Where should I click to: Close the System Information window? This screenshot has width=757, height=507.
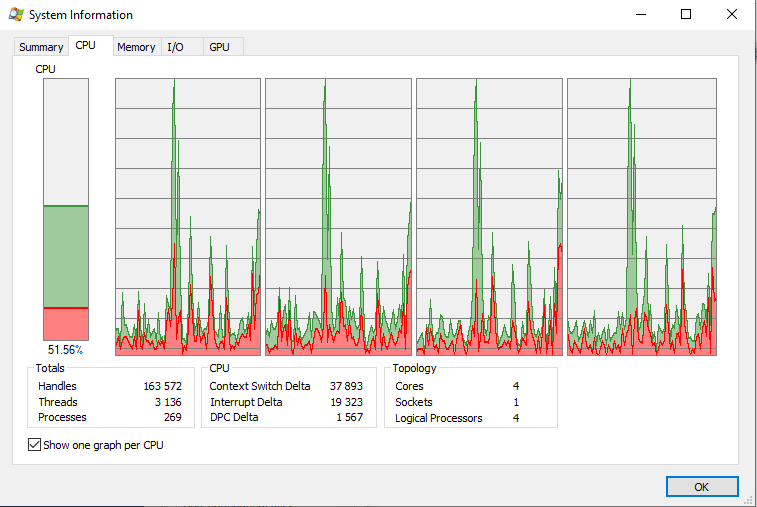731,14
